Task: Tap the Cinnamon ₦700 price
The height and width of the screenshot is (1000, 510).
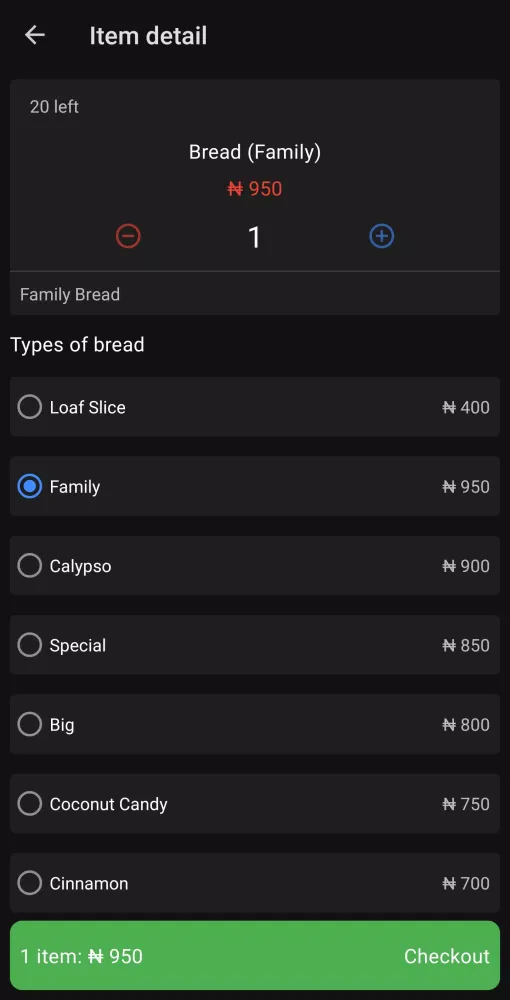Action: [466, 883]
